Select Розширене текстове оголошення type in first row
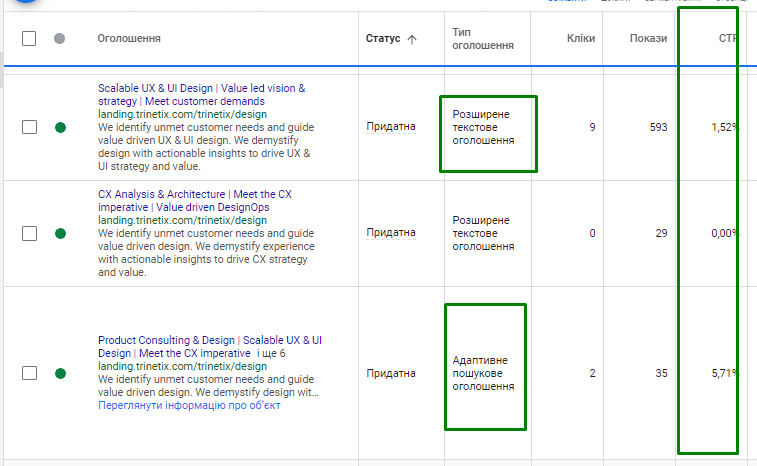Image resolution: width=757 pixels, height=466 pixels. (483, 127)
